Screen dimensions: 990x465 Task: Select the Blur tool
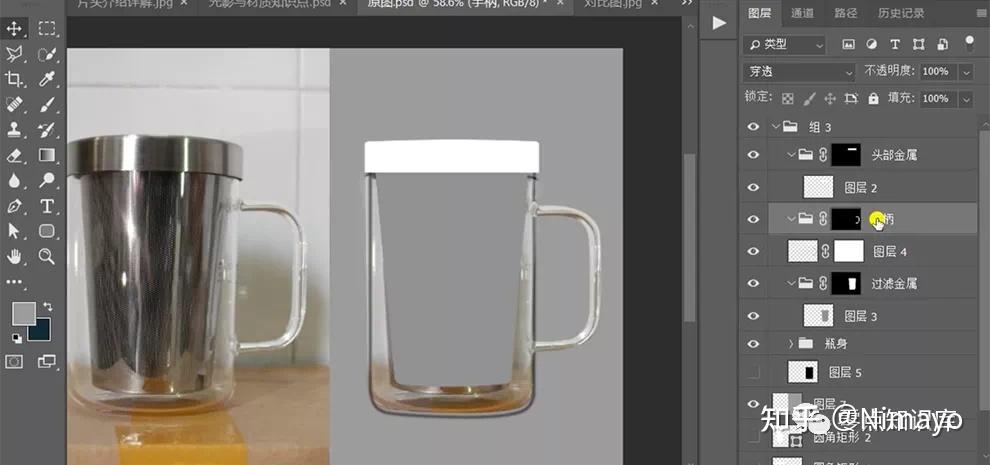pyautogui.click(x=14, y=181)
